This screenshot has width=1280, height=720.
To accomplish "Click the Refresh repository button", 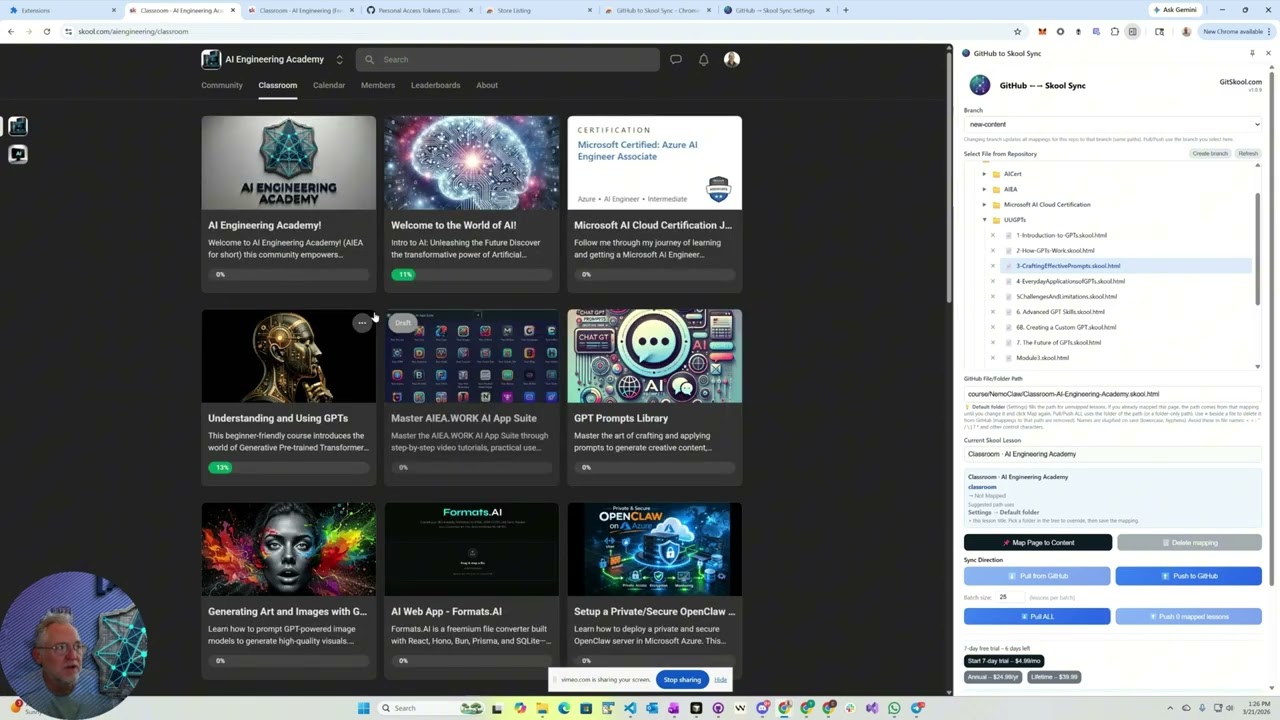I will pos(1248,154).
